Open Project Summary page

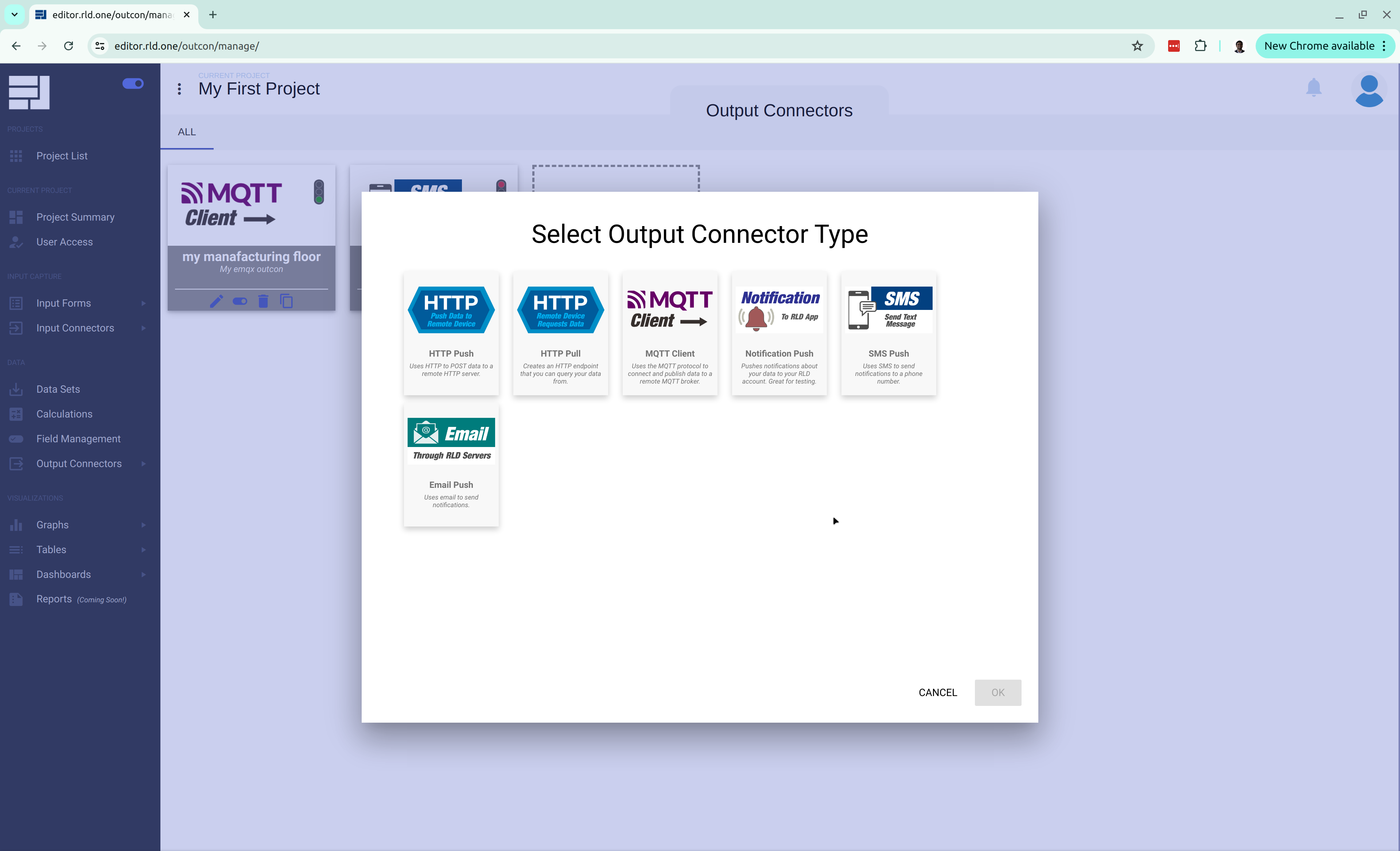(75, 217)
